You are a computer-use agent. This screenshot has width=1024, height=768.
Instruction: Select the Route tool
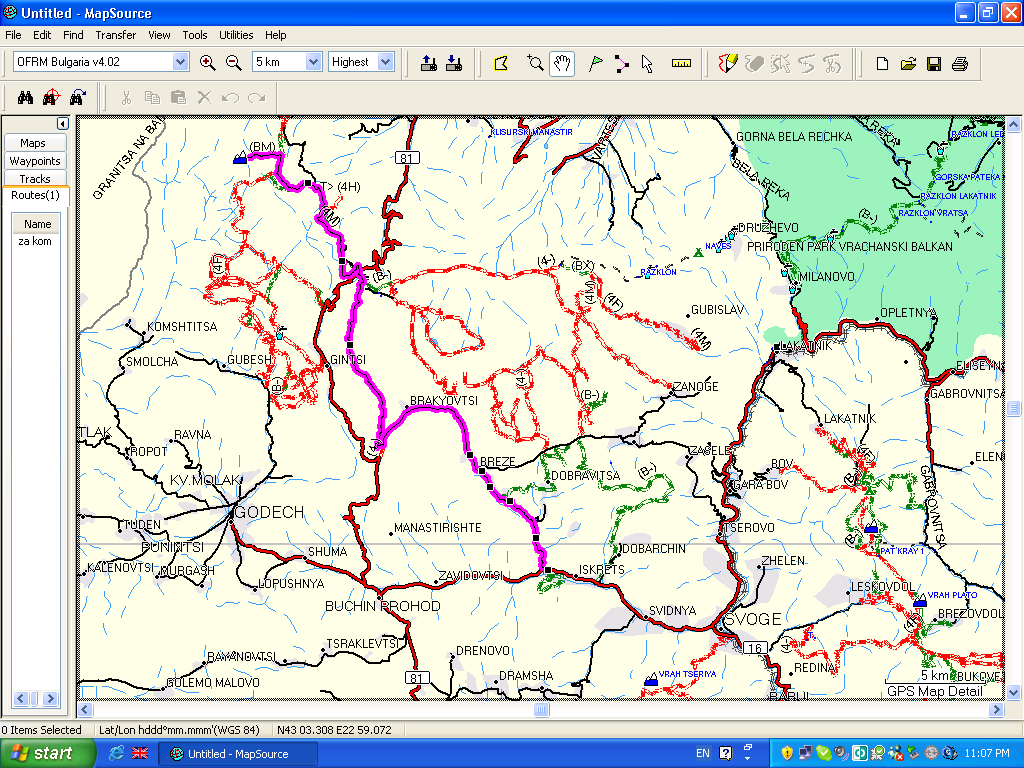click(621, 63)
